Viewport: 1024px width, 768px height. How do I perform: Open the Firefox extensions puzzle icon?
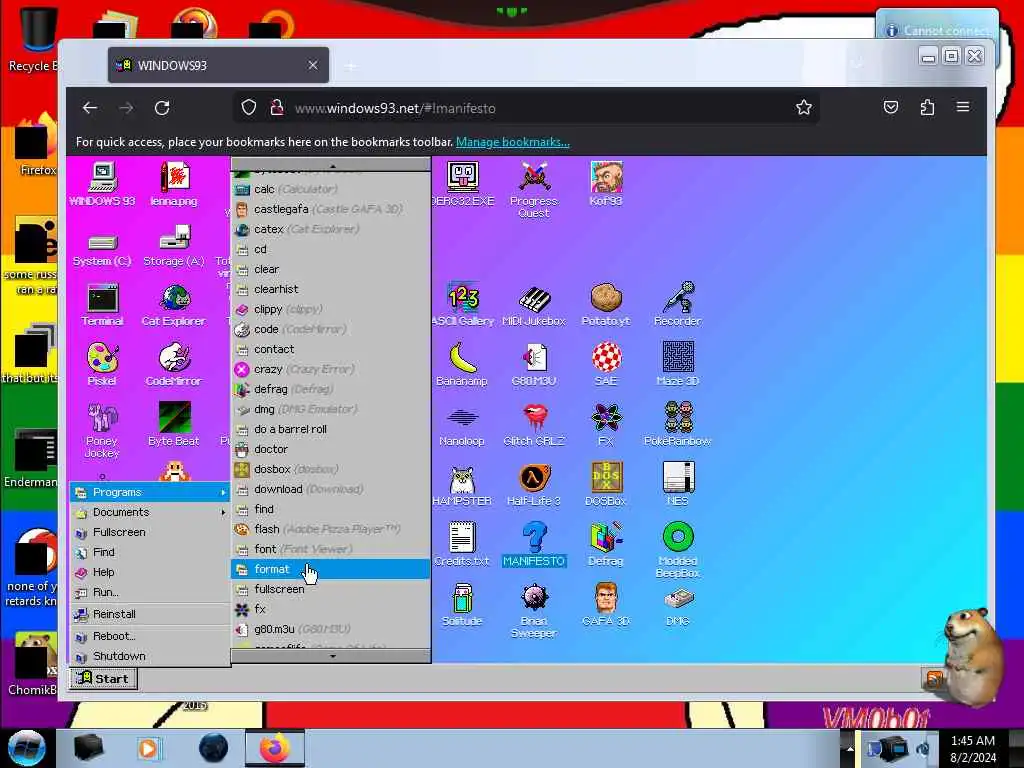coord(927,107)
